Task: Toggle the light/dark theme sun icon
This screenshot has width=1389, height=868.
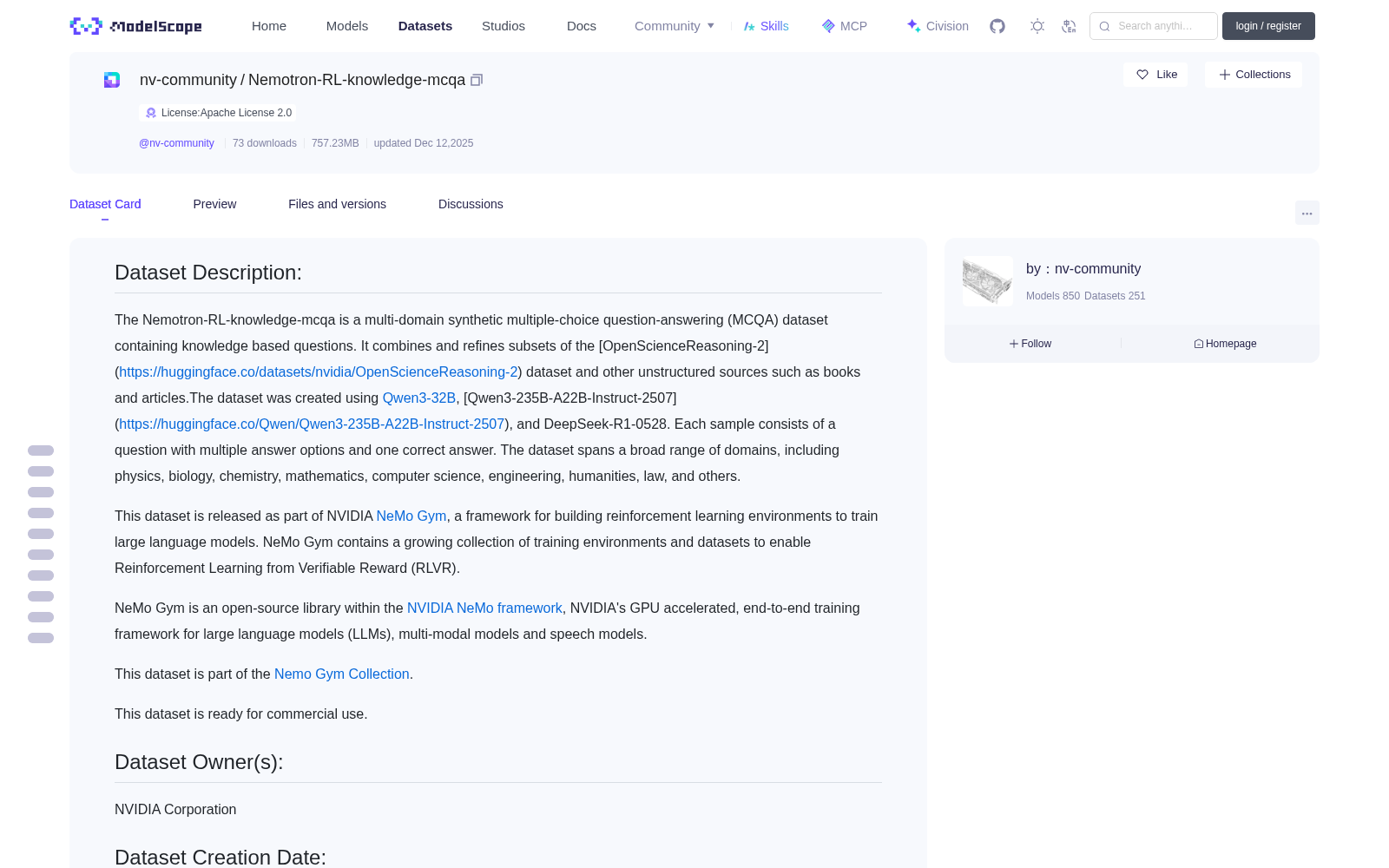Action: (x=1037, y=26)
